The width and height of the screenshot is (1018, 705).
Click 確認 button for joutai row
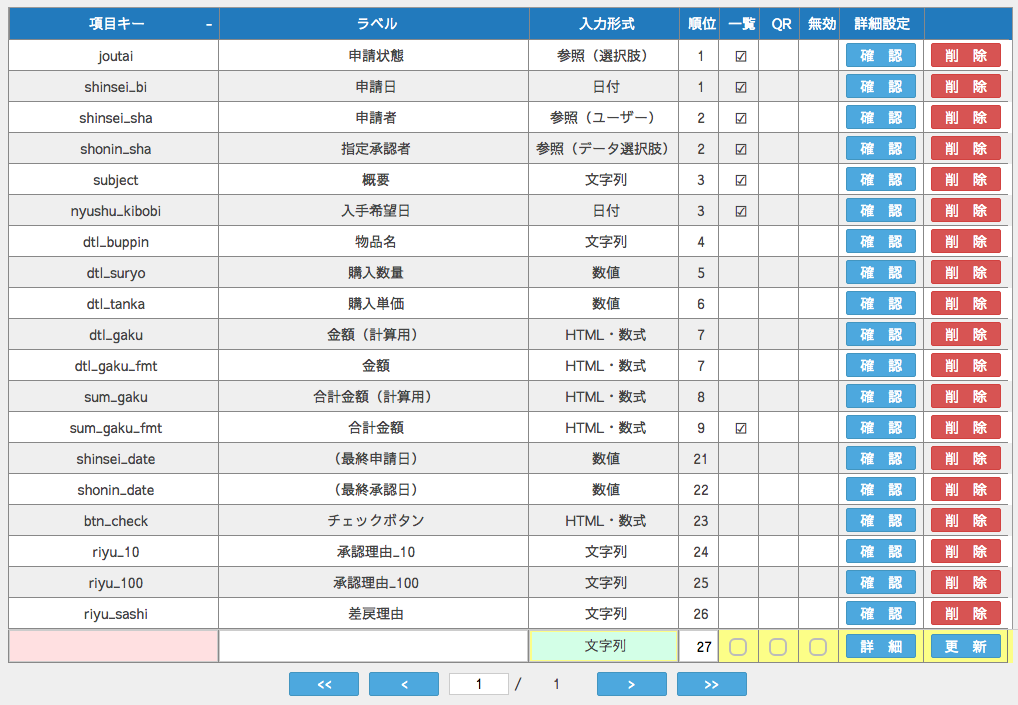coord(880,56)
